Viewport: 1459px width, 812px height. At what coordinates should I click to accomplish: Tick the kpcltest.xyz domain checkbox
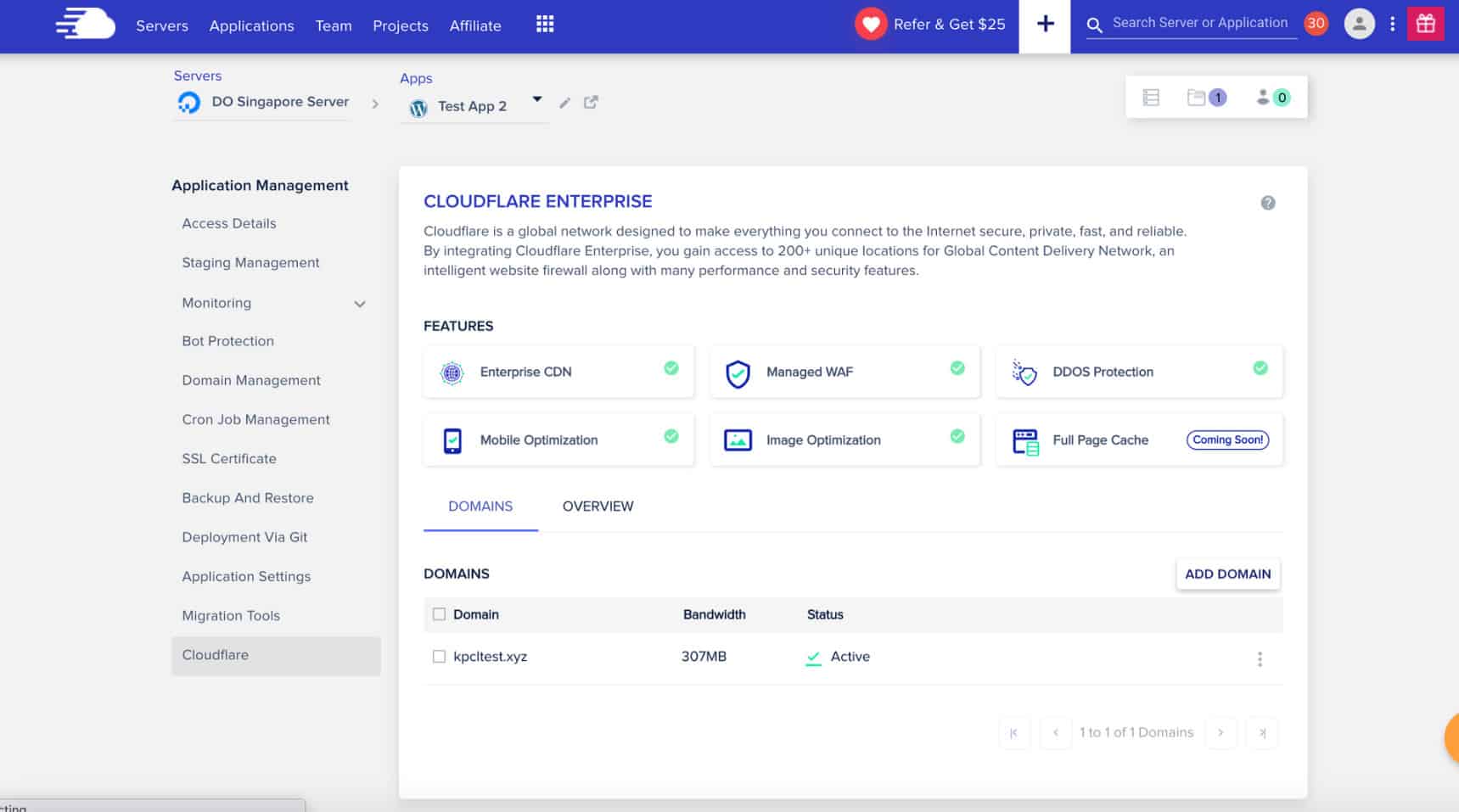[x=439, y=657]
